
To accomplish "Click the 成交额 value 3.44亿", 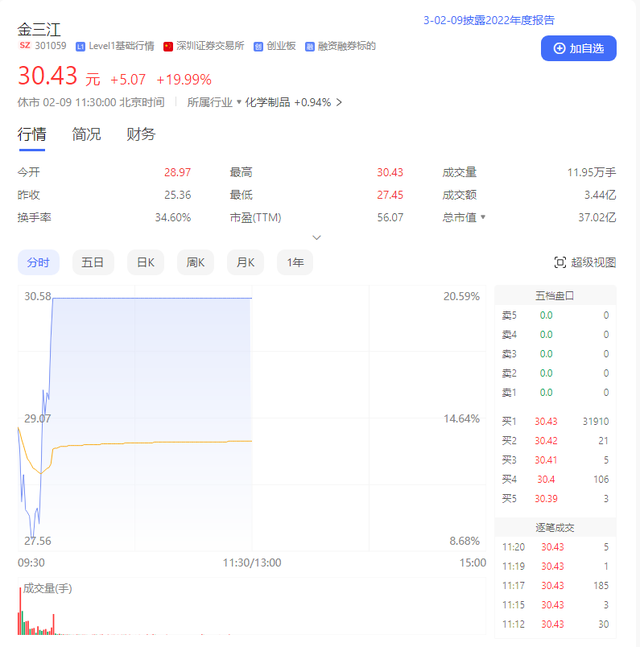I will [600, 195].
